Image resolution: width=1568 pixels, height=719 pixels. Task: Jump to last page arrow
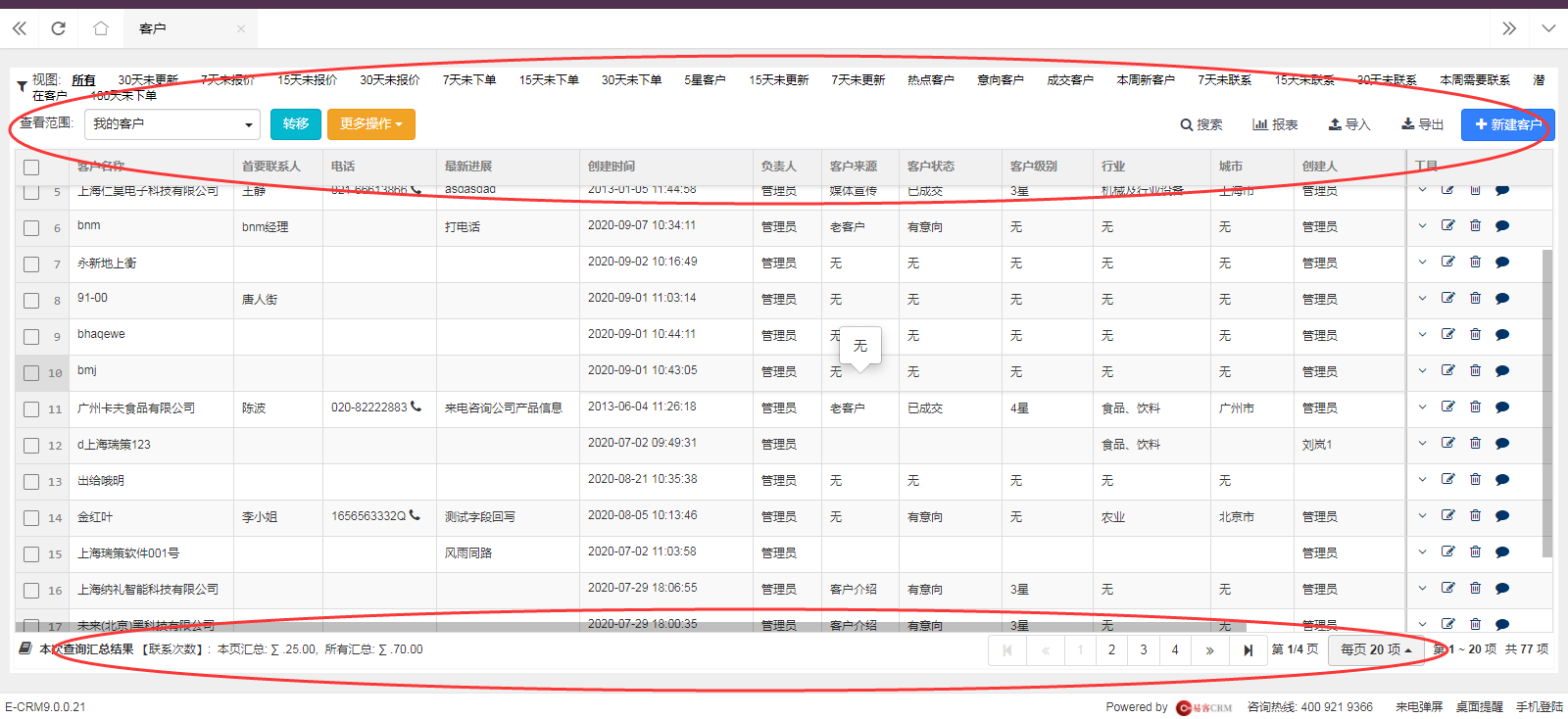tap(1248, 649)
